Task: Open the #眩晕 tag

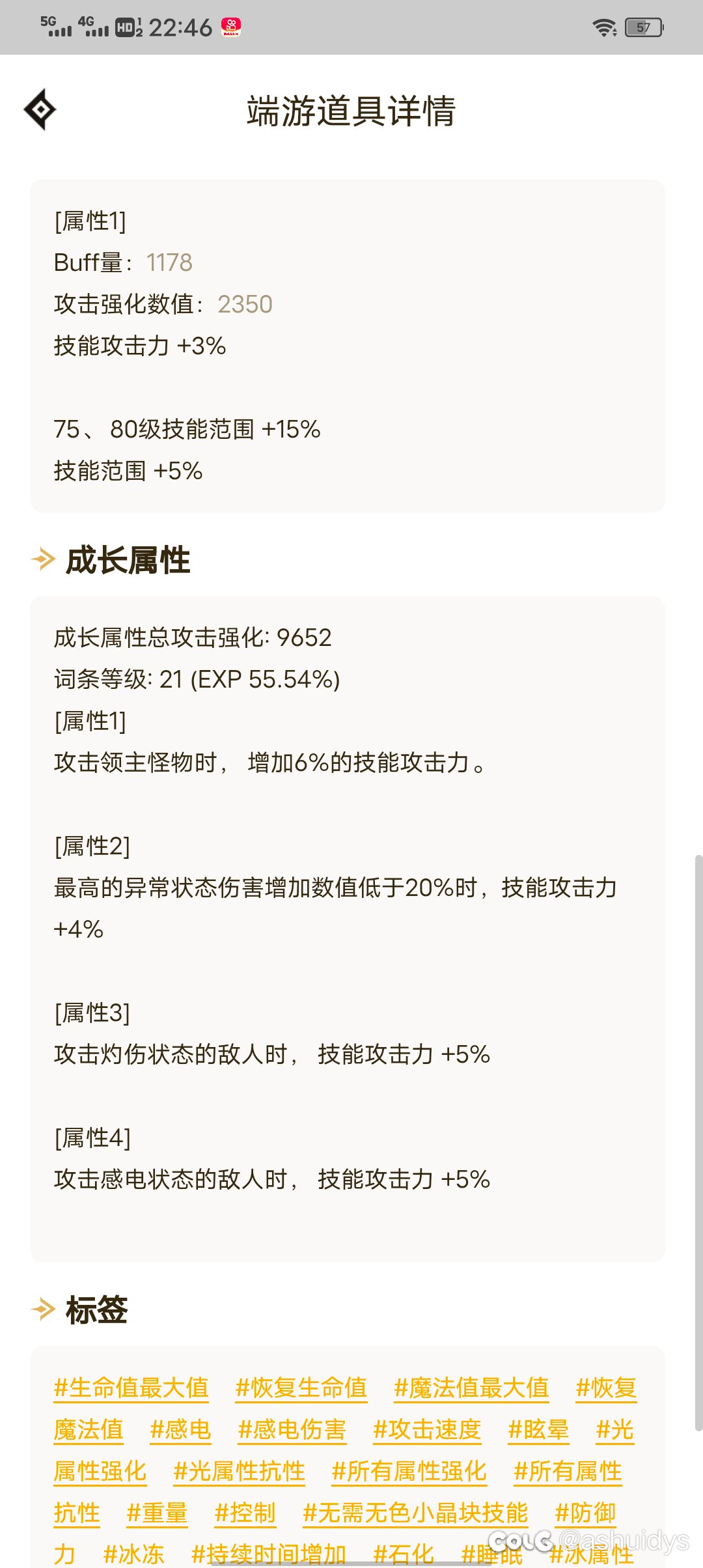Action: pyautogui.click(x=538, y=1429)
